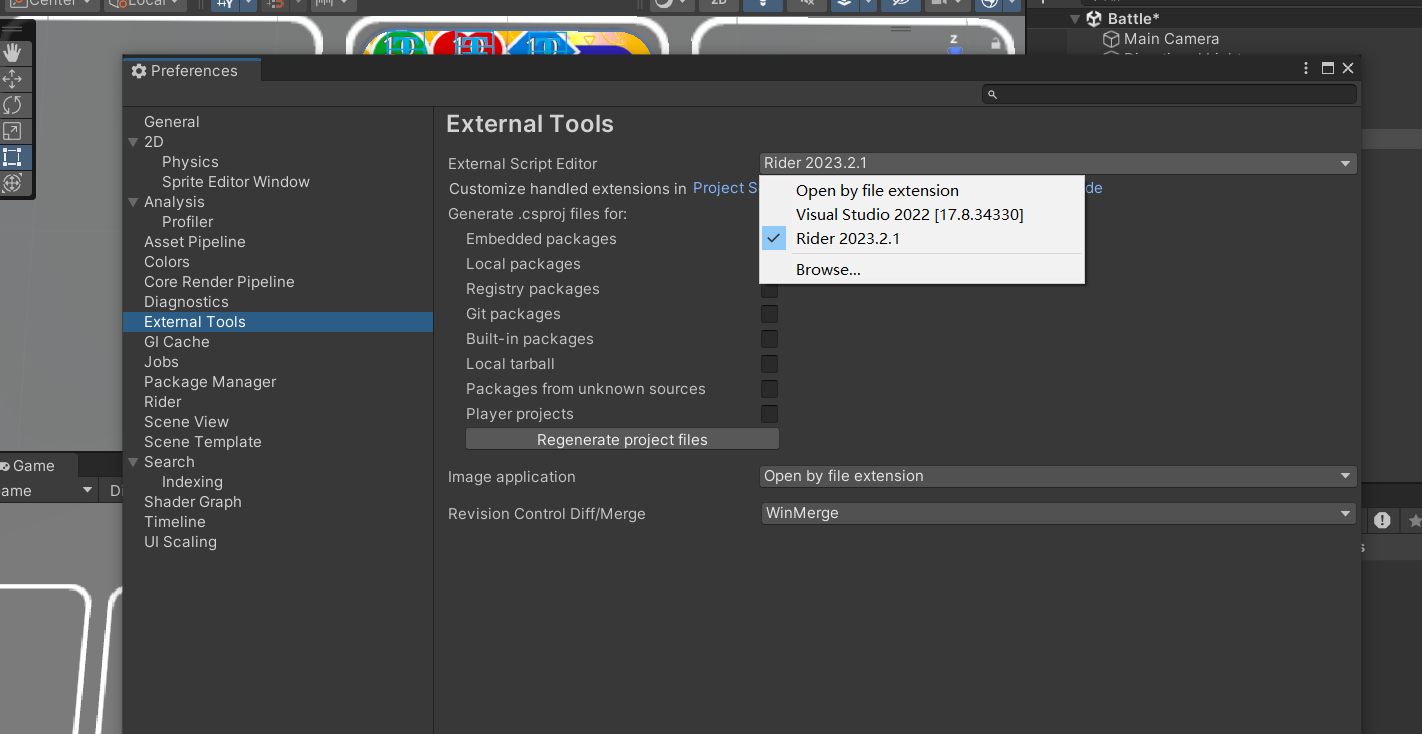
Task: Select Main Camera in Hierarchy
Action: pyautogui.click(x=1171, y=39)
